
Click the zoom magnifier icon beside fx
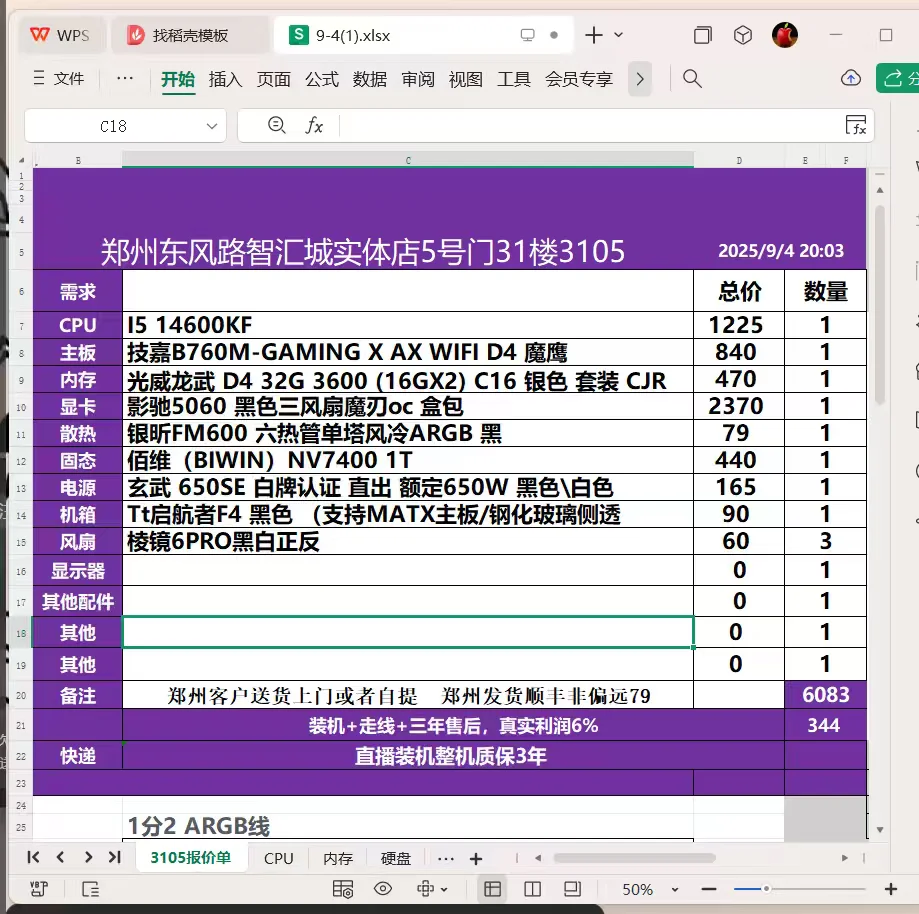(276, 125)
